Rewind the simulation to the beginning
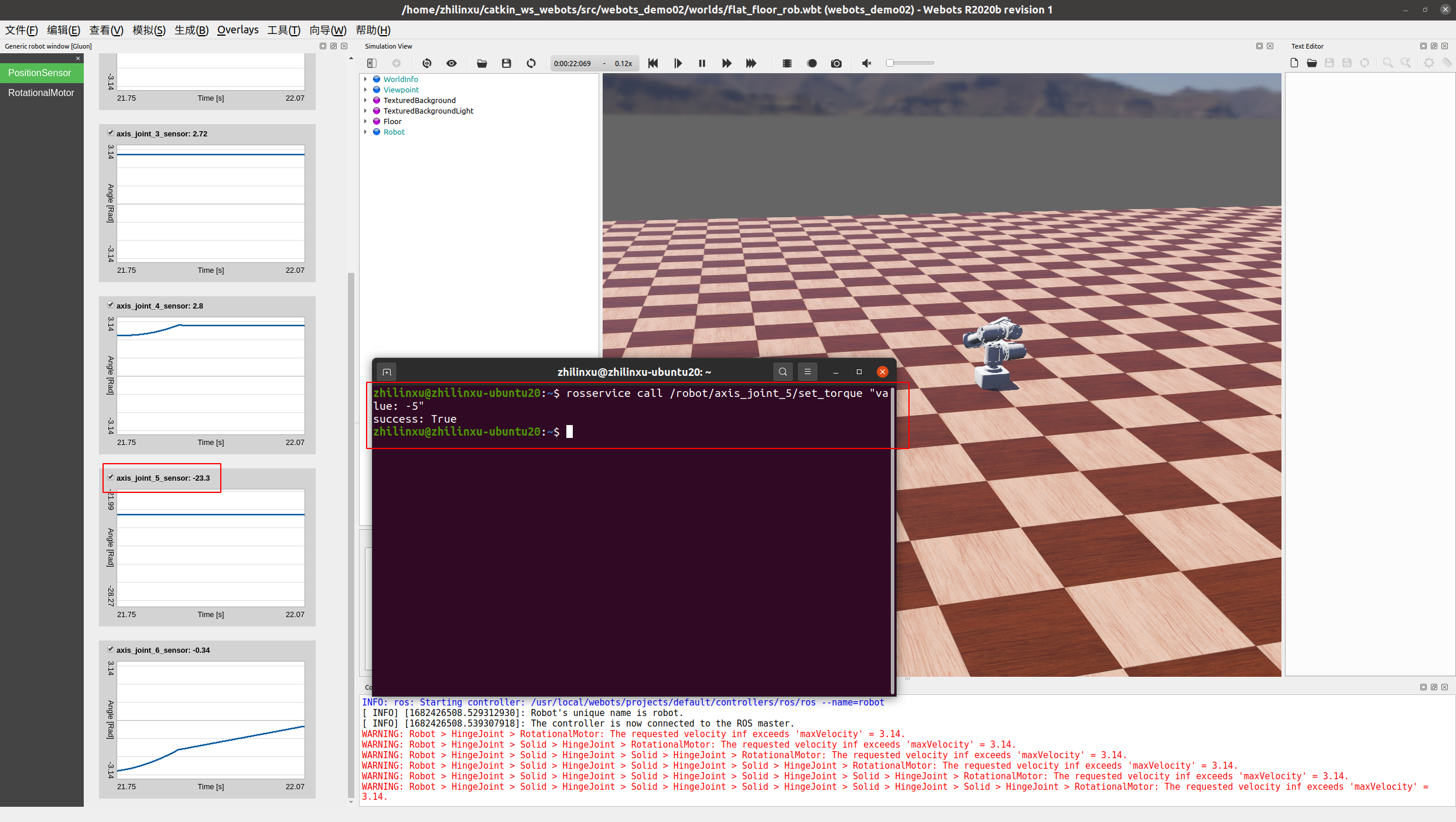Viewport: 1456px width, 822px height. [x=653, y=63]
